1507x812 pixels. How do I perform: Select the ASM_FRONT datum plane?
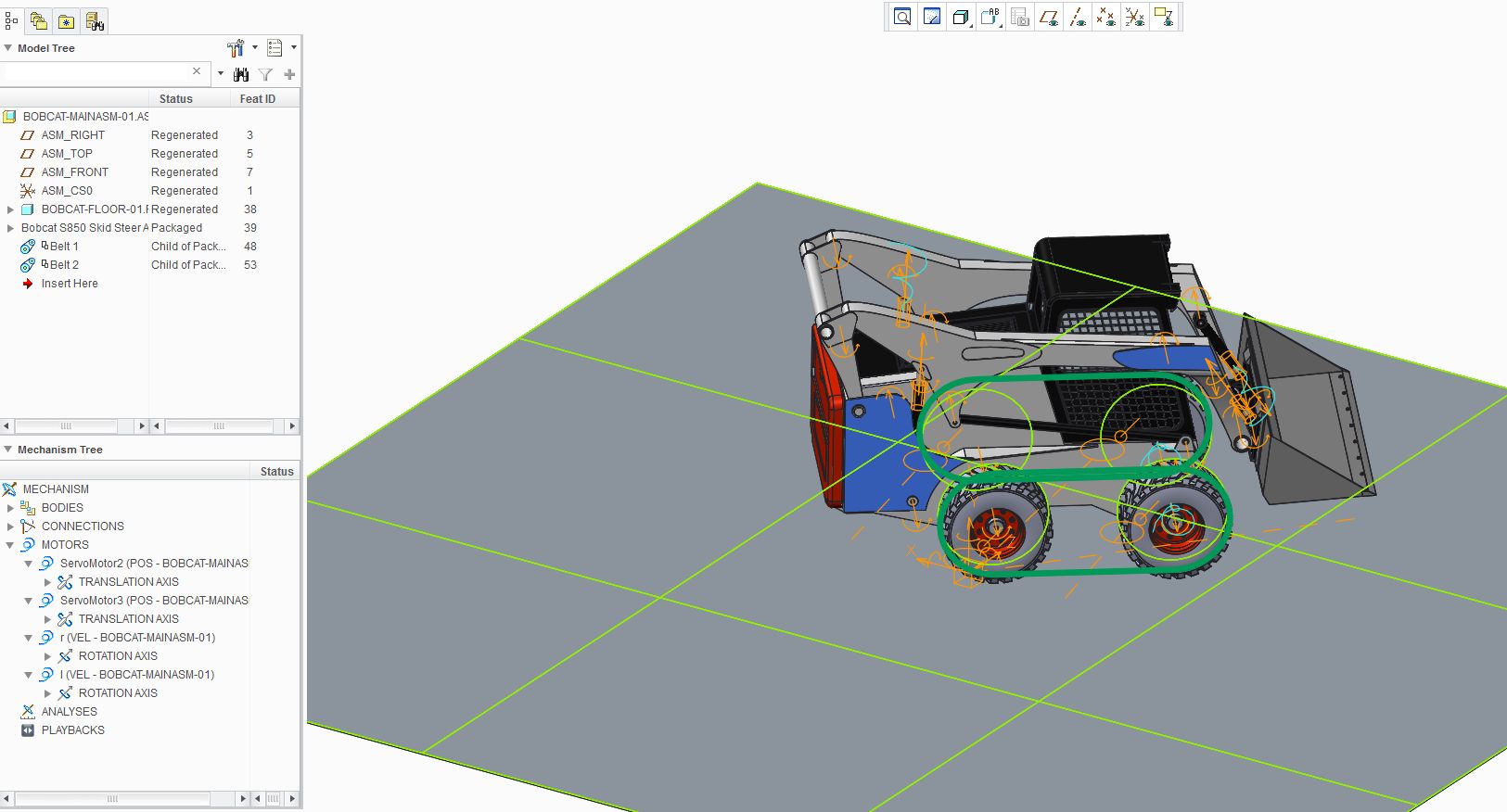coord(75,172)
